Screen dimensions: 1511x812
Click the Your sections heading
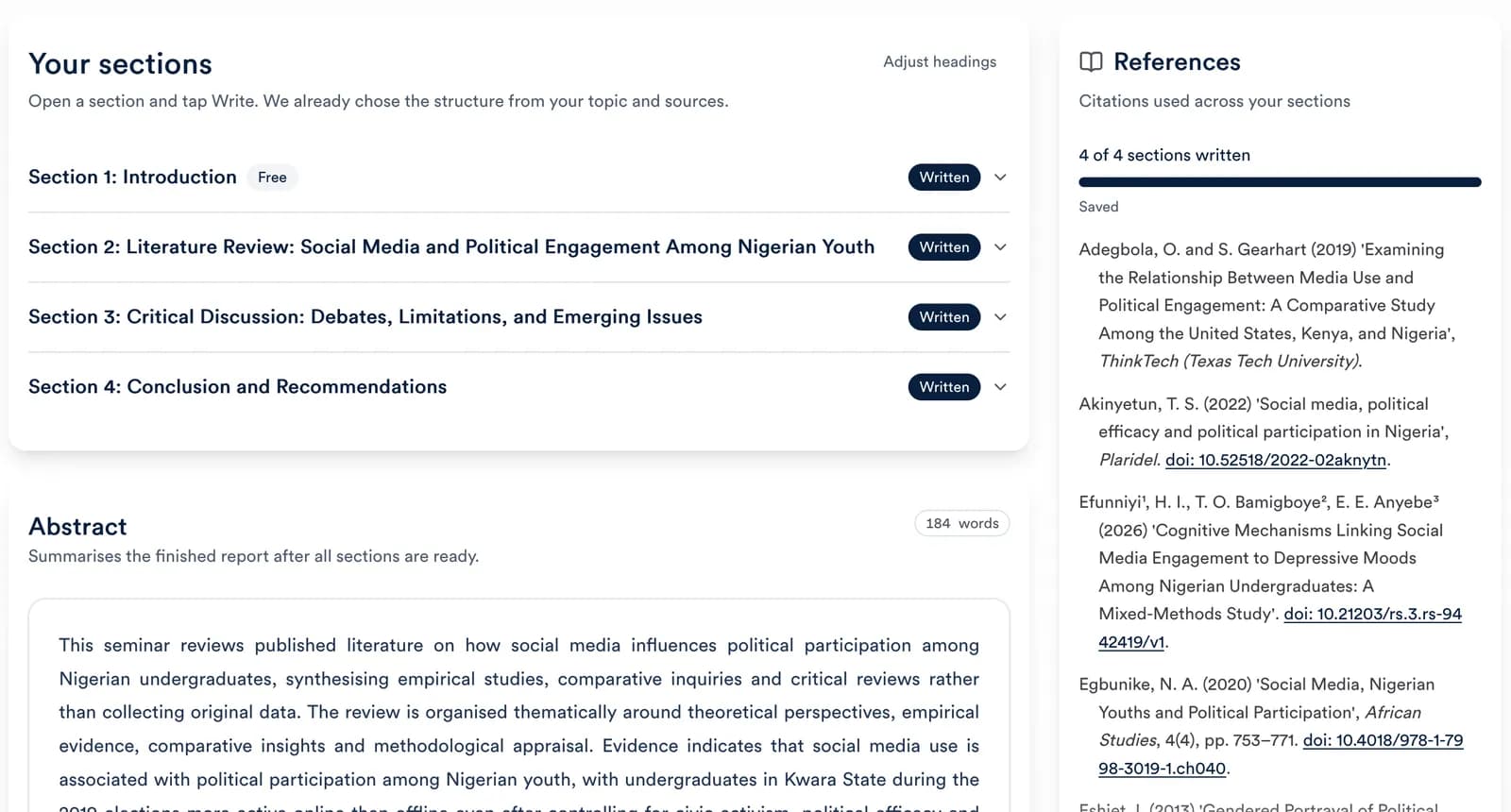tap(120, 64)
